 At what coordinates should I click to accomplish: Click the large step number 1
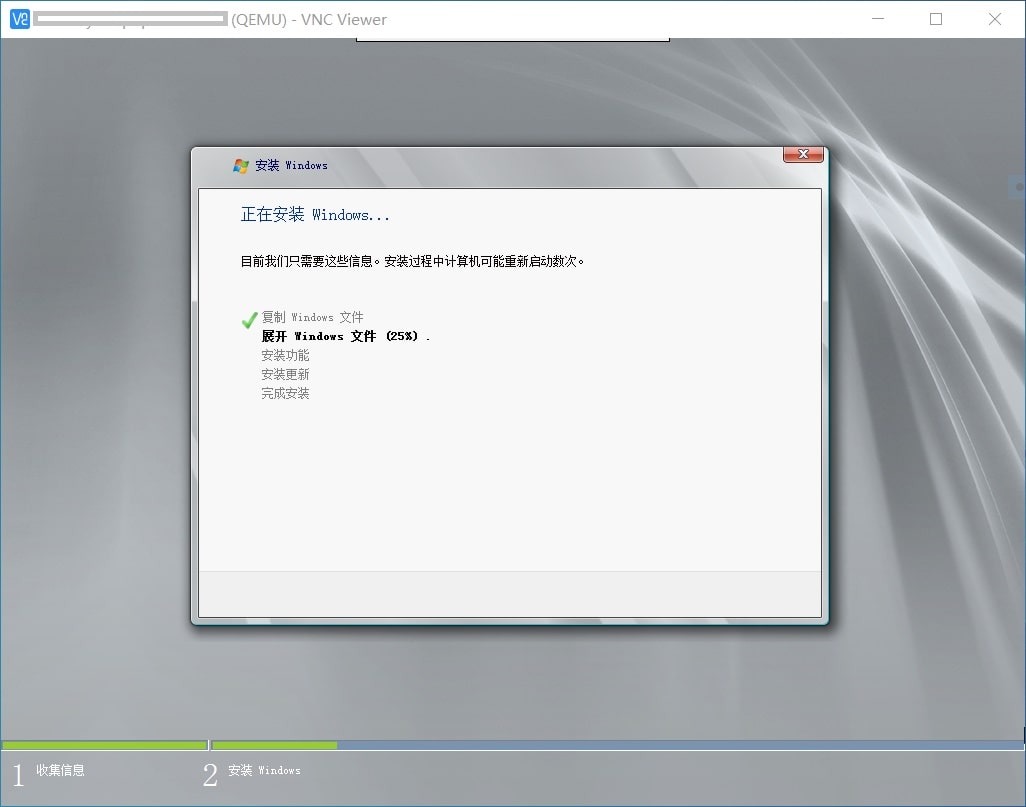[x=17, y=775]
